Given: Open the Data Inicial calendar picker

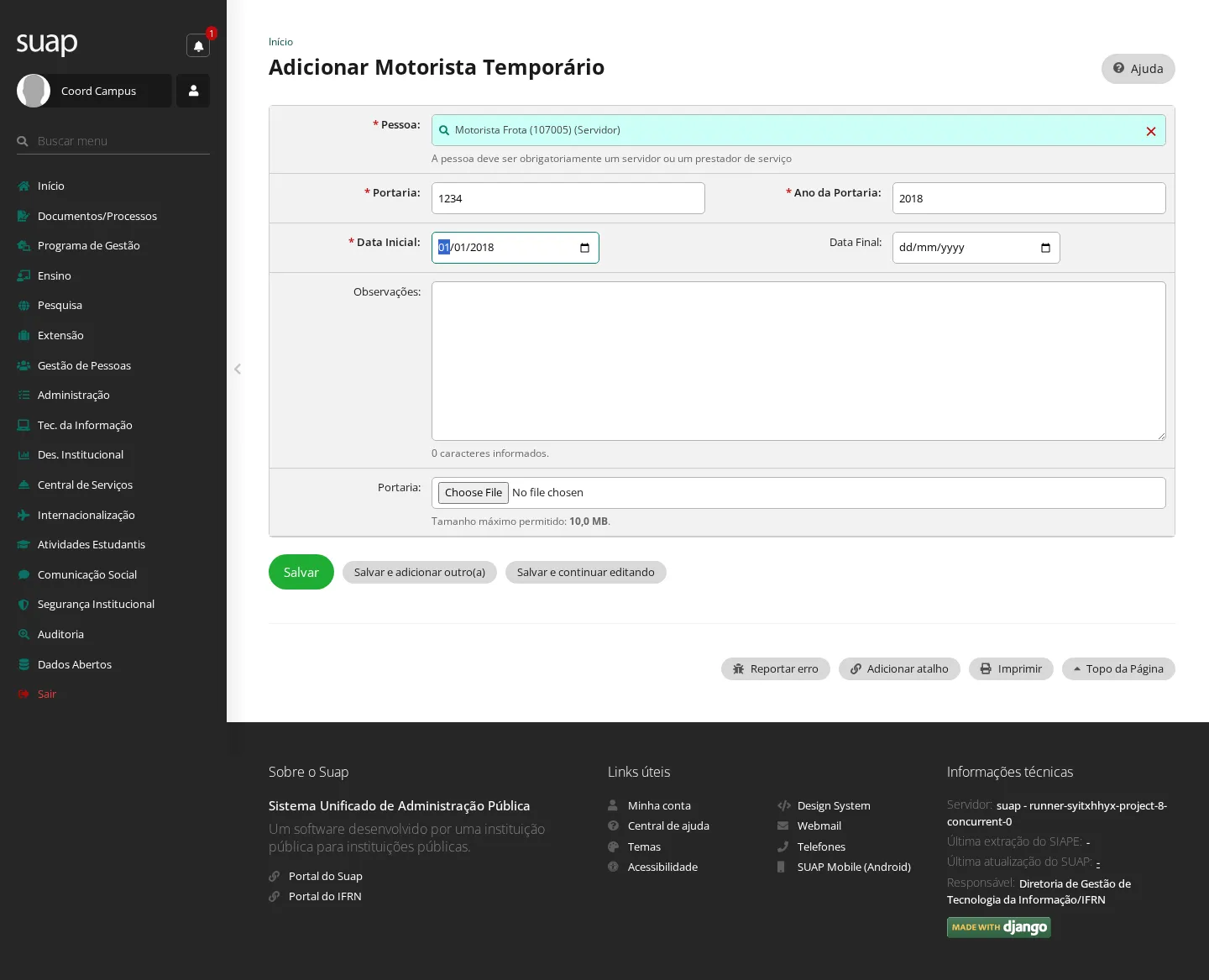Looking at the screenshot, I should point(584,248).
